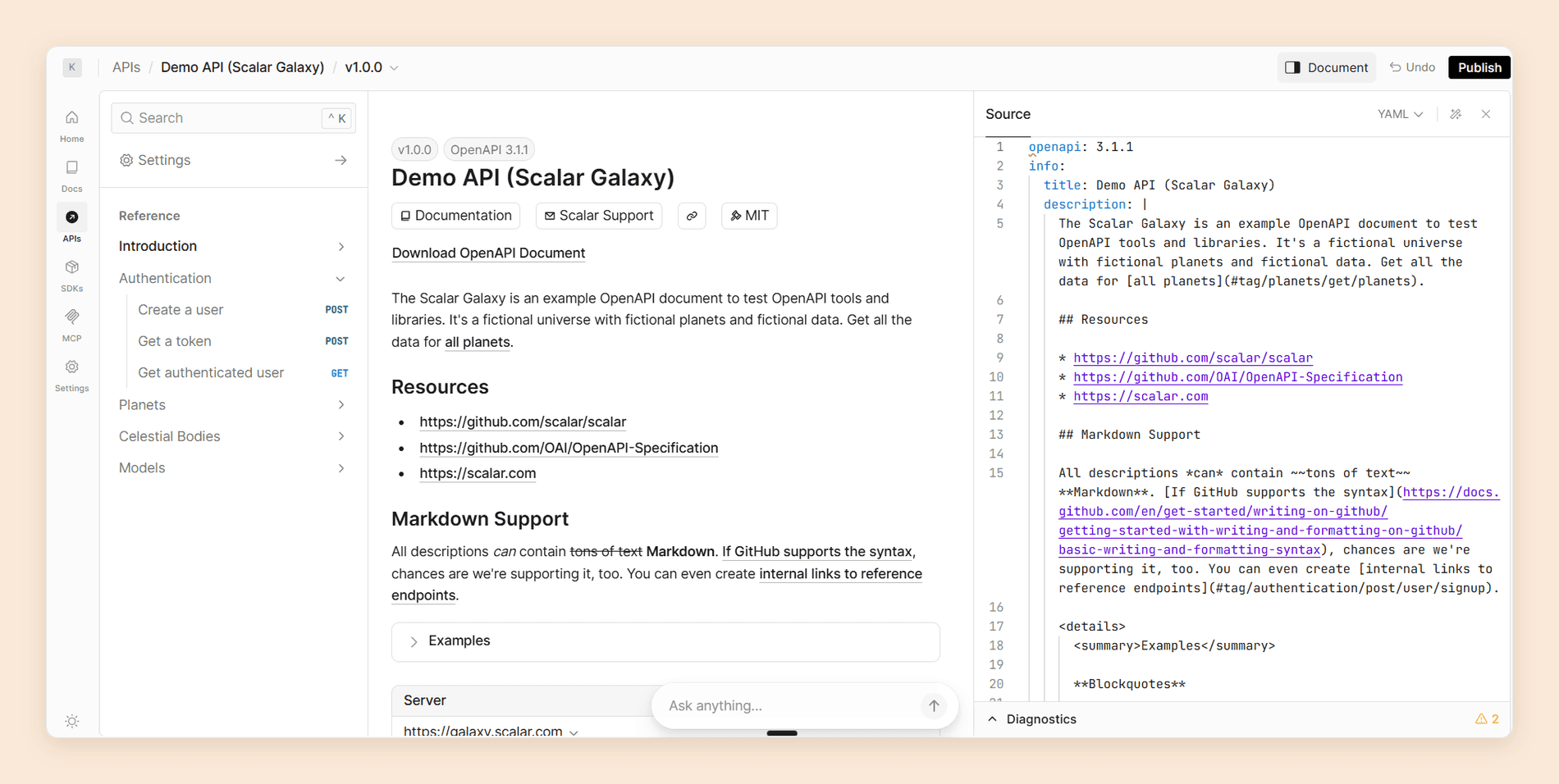The width and height of the screenshot is (1559, 784).
Task: Click the title line in YAML source
Action: pyautogui.click(x=1159, y=185)
